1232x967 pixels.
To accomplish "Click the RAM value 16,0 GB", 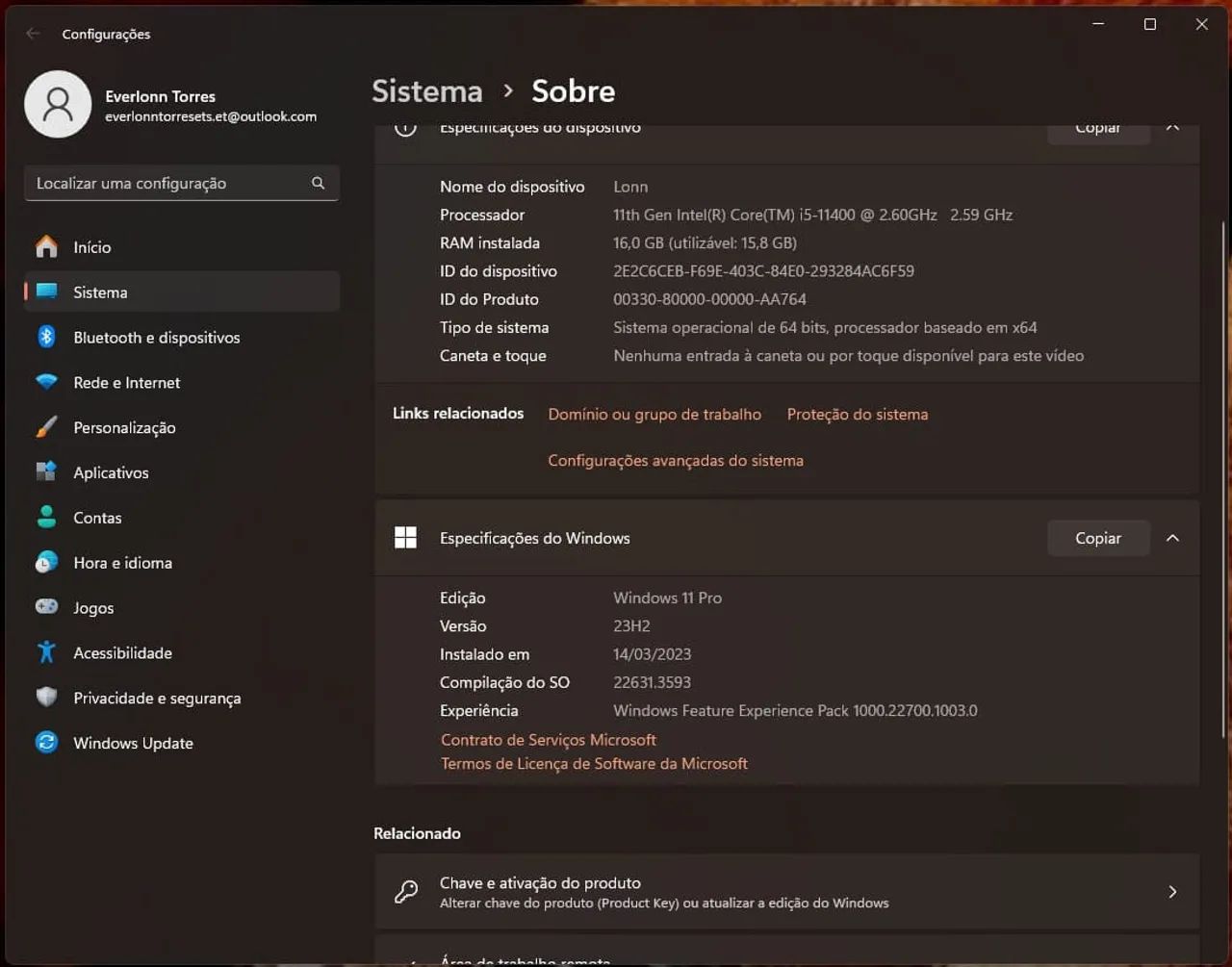I will (705, 242).
